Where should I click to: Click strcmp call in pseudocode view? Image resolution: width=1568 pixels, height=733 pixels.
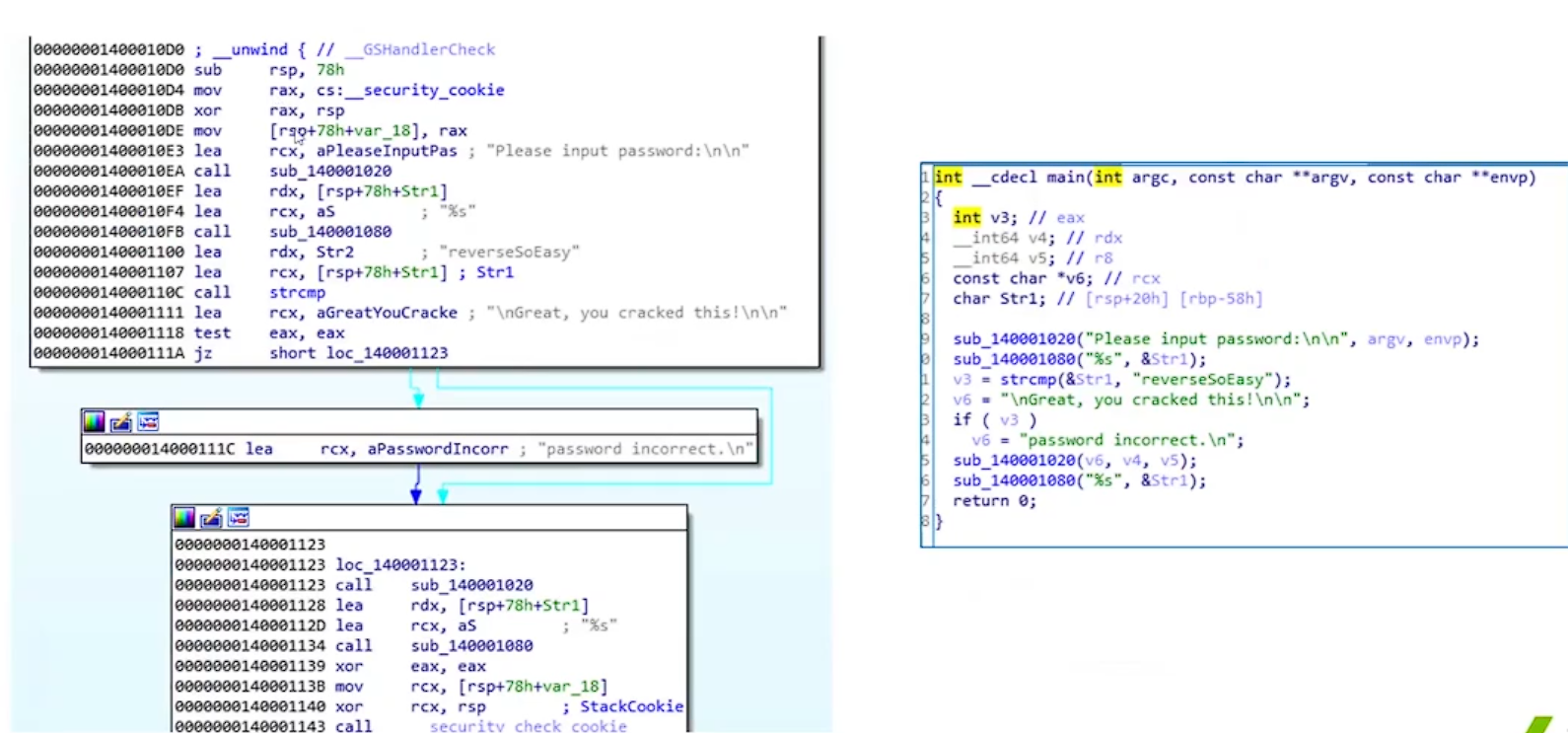click(x=1027, y=380)
